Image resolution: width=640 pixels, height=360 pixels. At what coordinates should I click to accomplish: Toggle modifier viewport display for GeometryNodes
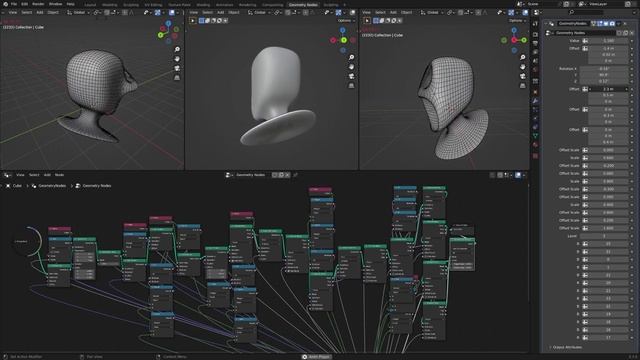coord(606,24)
